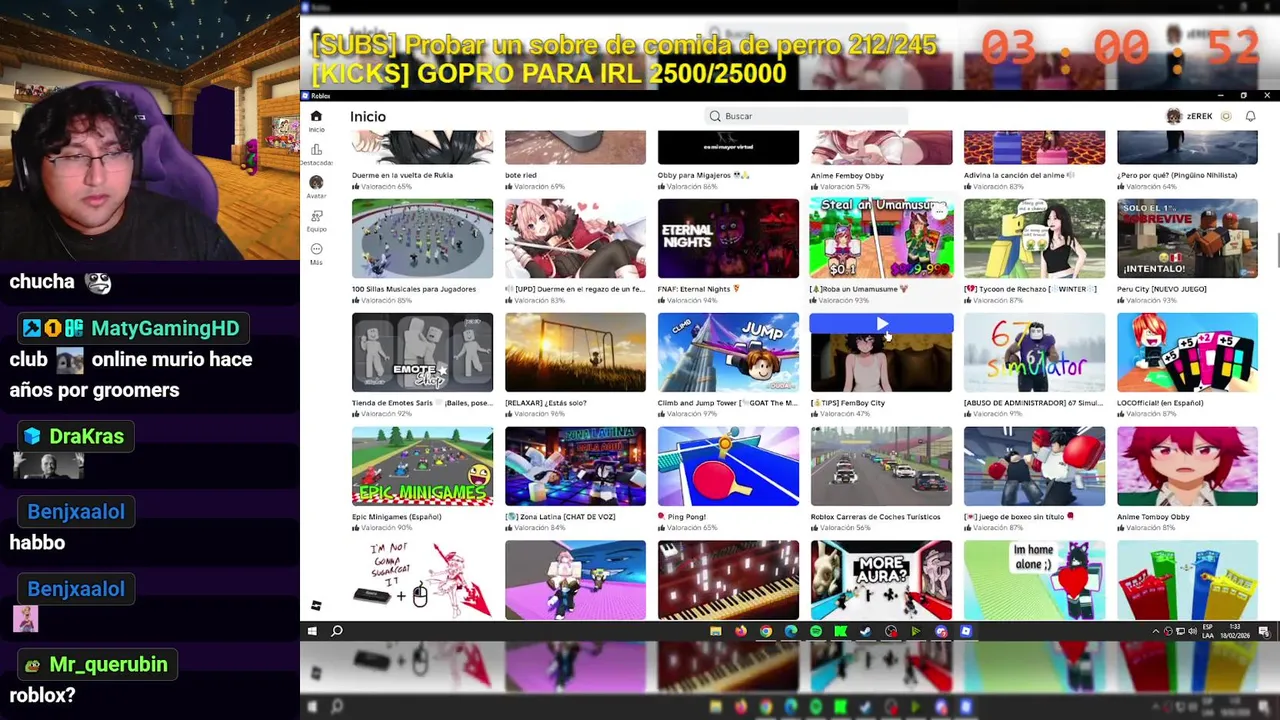Open the green Kick icon in taskbar

840,631
